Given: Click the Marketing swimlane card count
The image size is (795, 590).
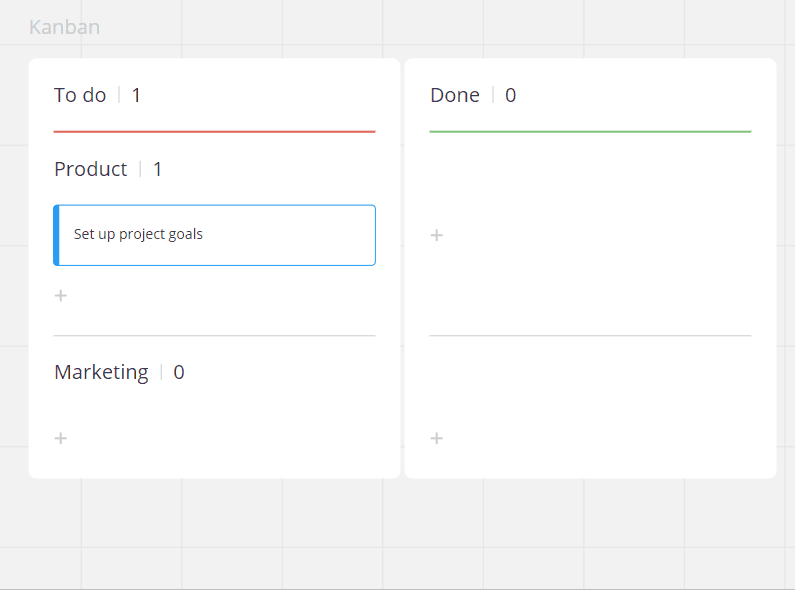Looking at the screenshot, I should click(179, 372).
